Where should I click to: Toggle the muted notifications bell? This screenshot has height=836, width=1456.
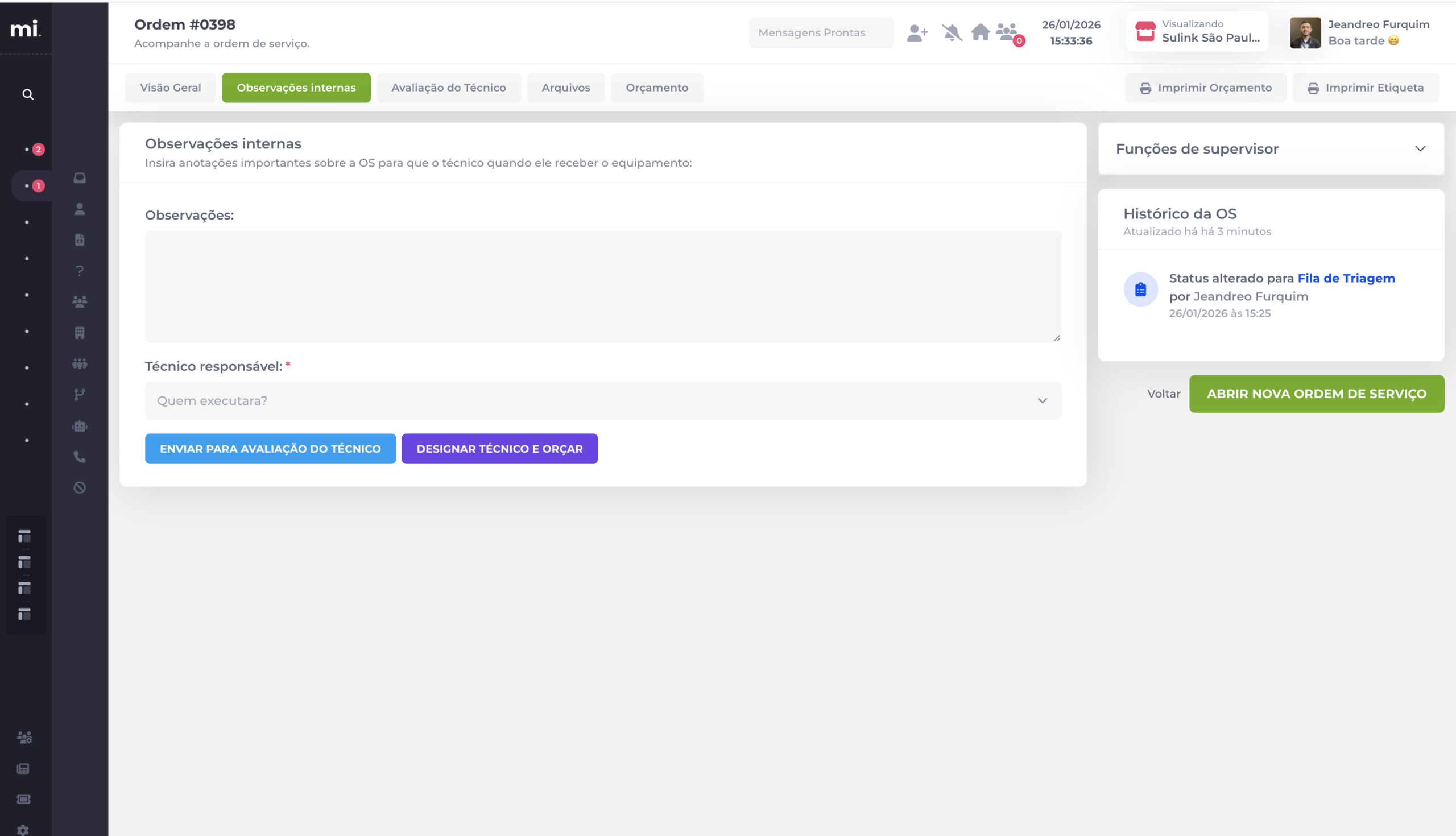[952, 33]
